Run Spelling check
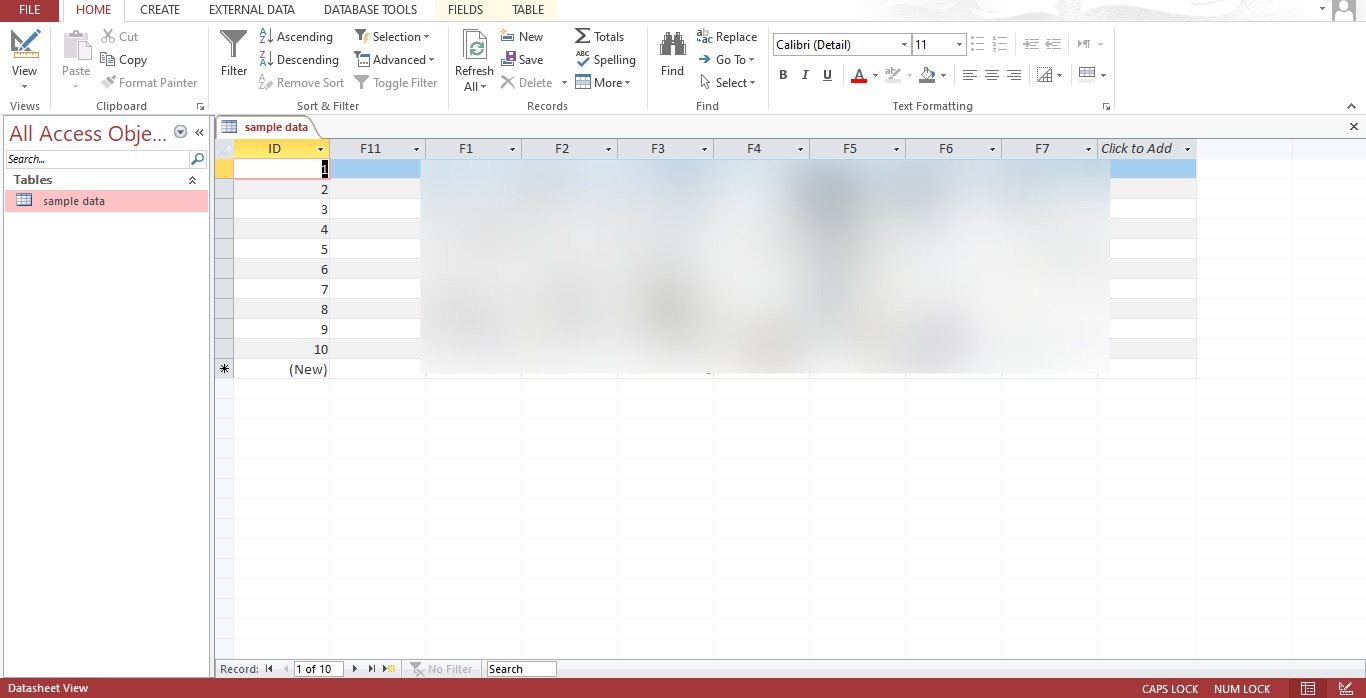The width and height of the screenshot is (1366, 698). [x=606, y=59]
